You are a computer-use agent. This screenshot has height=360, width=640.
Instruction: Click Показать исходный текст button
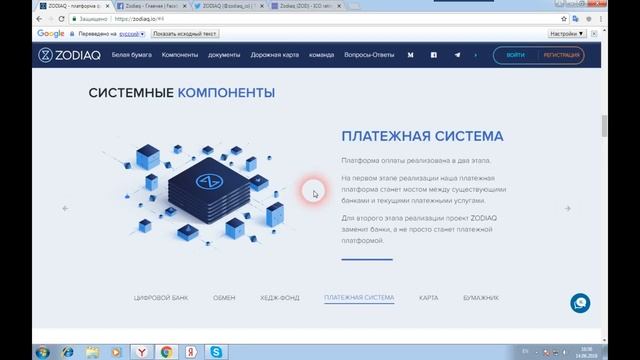(x=185, y=34)
